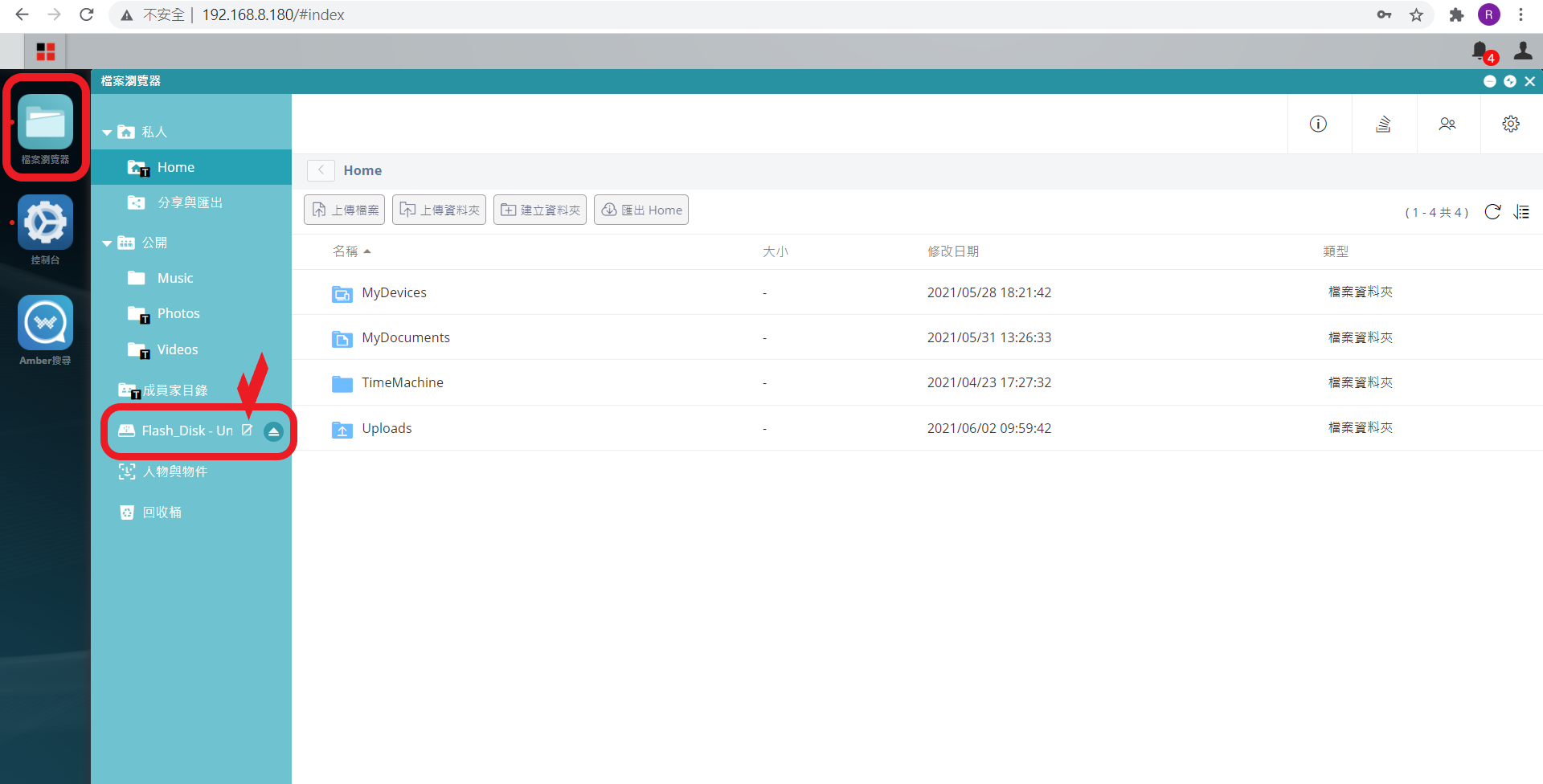This screenshot has height=784, width=1543.
Task: Sort by 類型 column header
Action: coord(1336,251)
